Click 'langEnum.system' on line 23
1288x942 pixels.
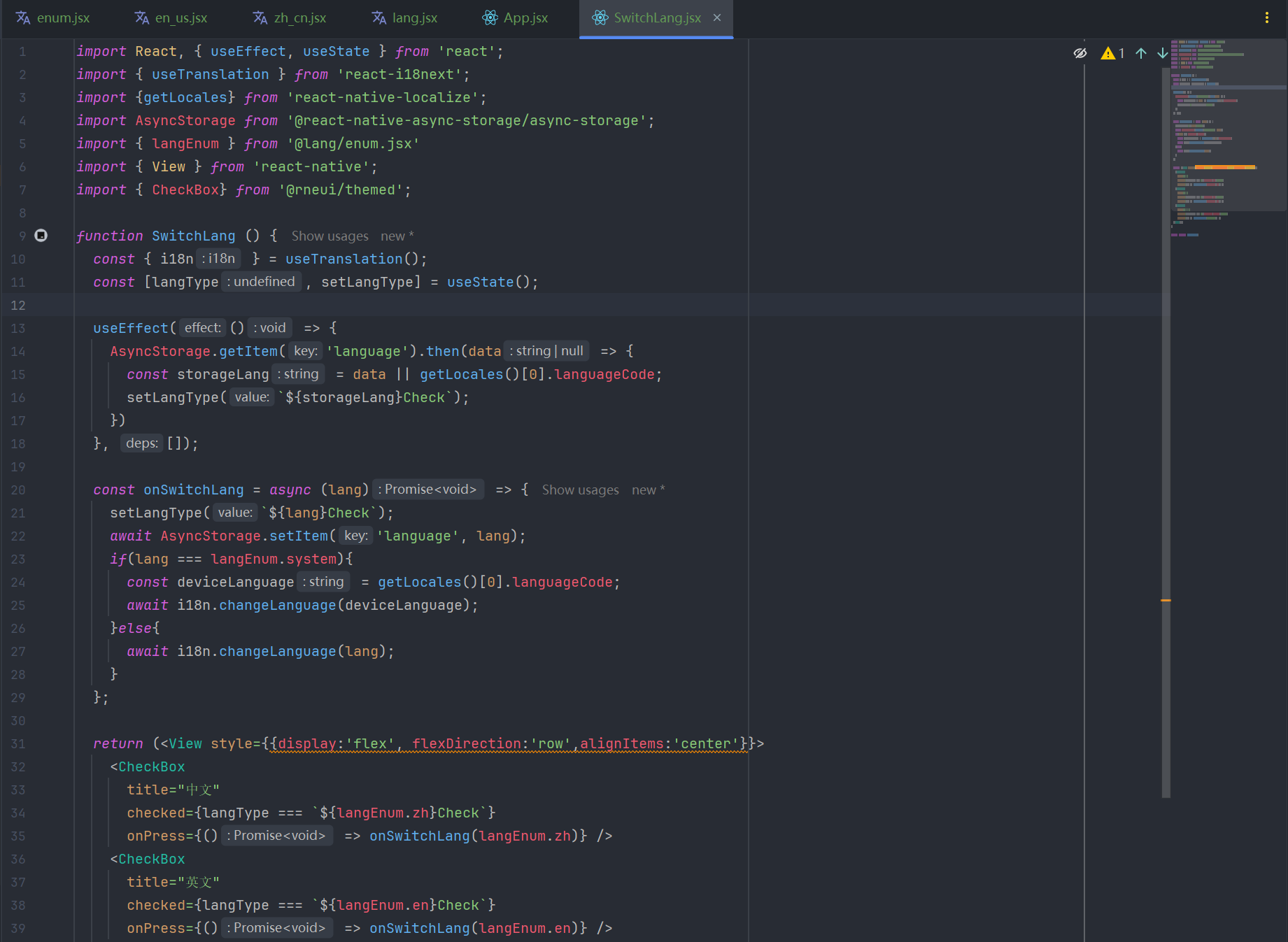(x=274, y=559)
